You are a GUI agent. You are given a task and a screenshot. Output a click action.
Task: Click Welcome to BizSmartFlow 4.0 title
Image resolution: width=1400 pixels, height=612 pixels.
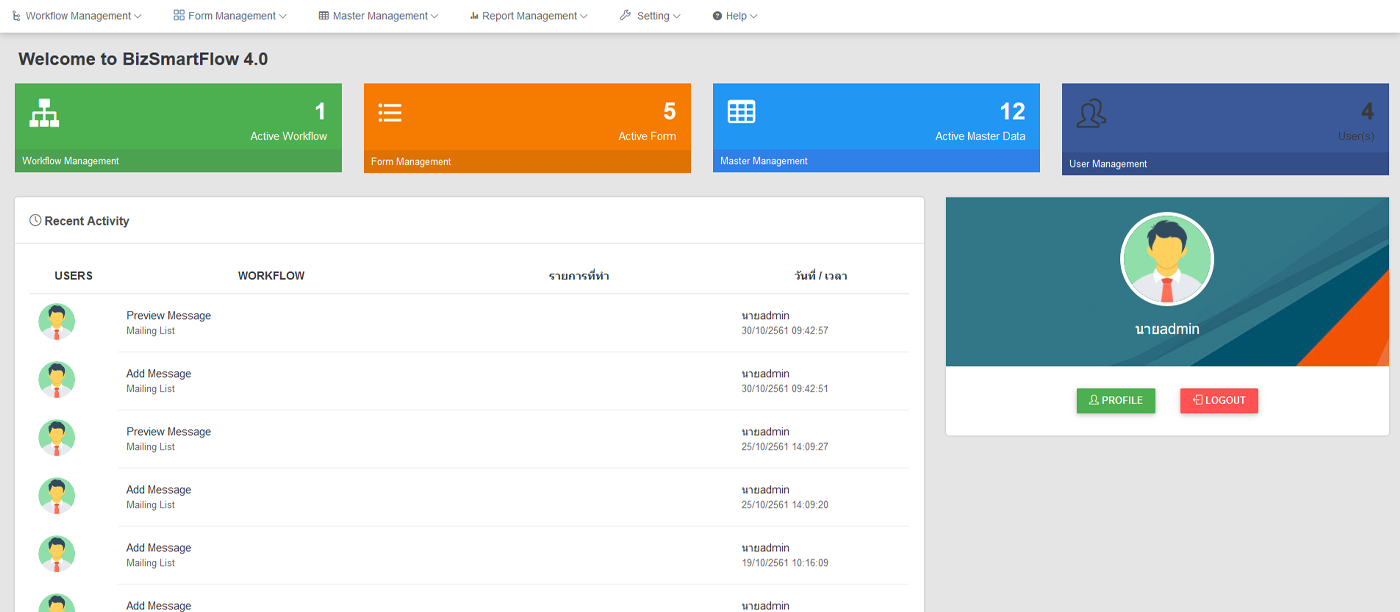click(143, 59)
